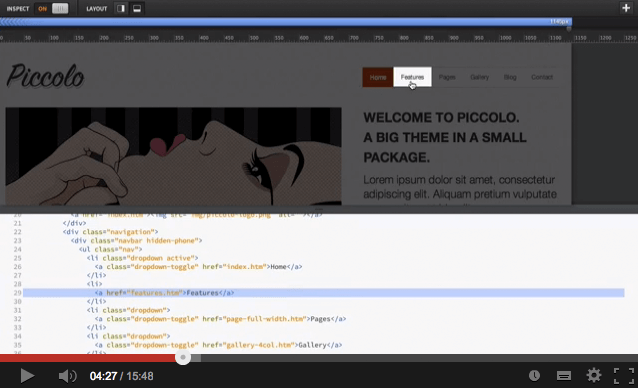
Task: Toggle the captions icon
Action: [564, 375]
